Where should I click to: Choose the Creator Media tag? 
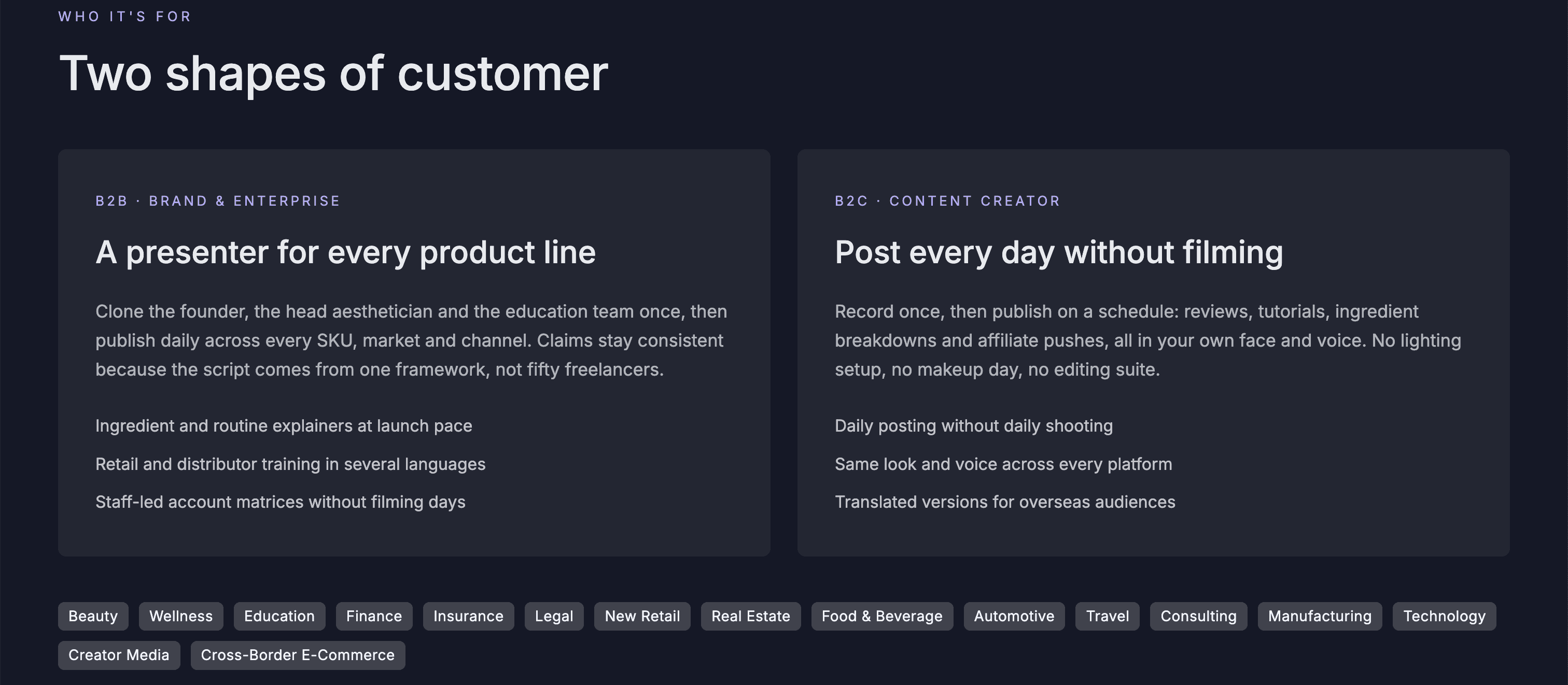point(119,655)
